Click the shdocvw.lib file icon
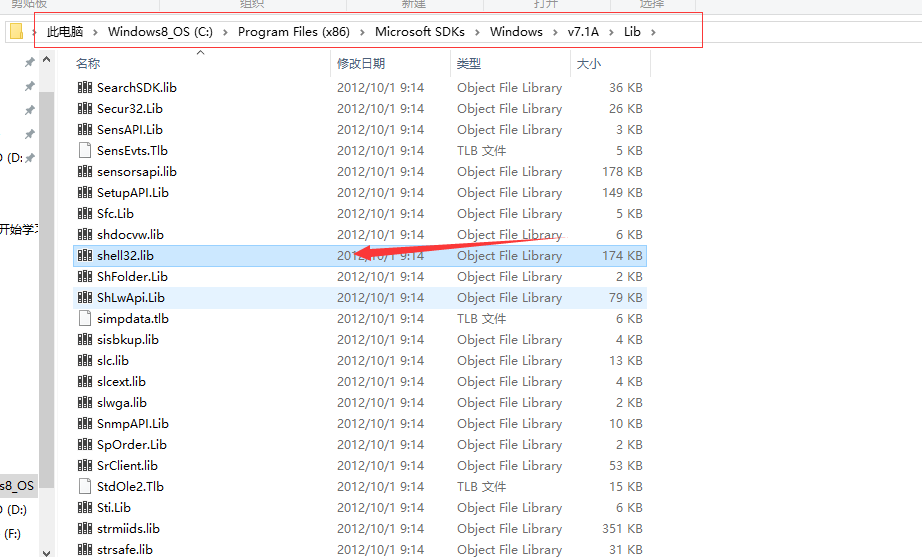This screenshot has height=557, width=922. (x=85, y=235)
